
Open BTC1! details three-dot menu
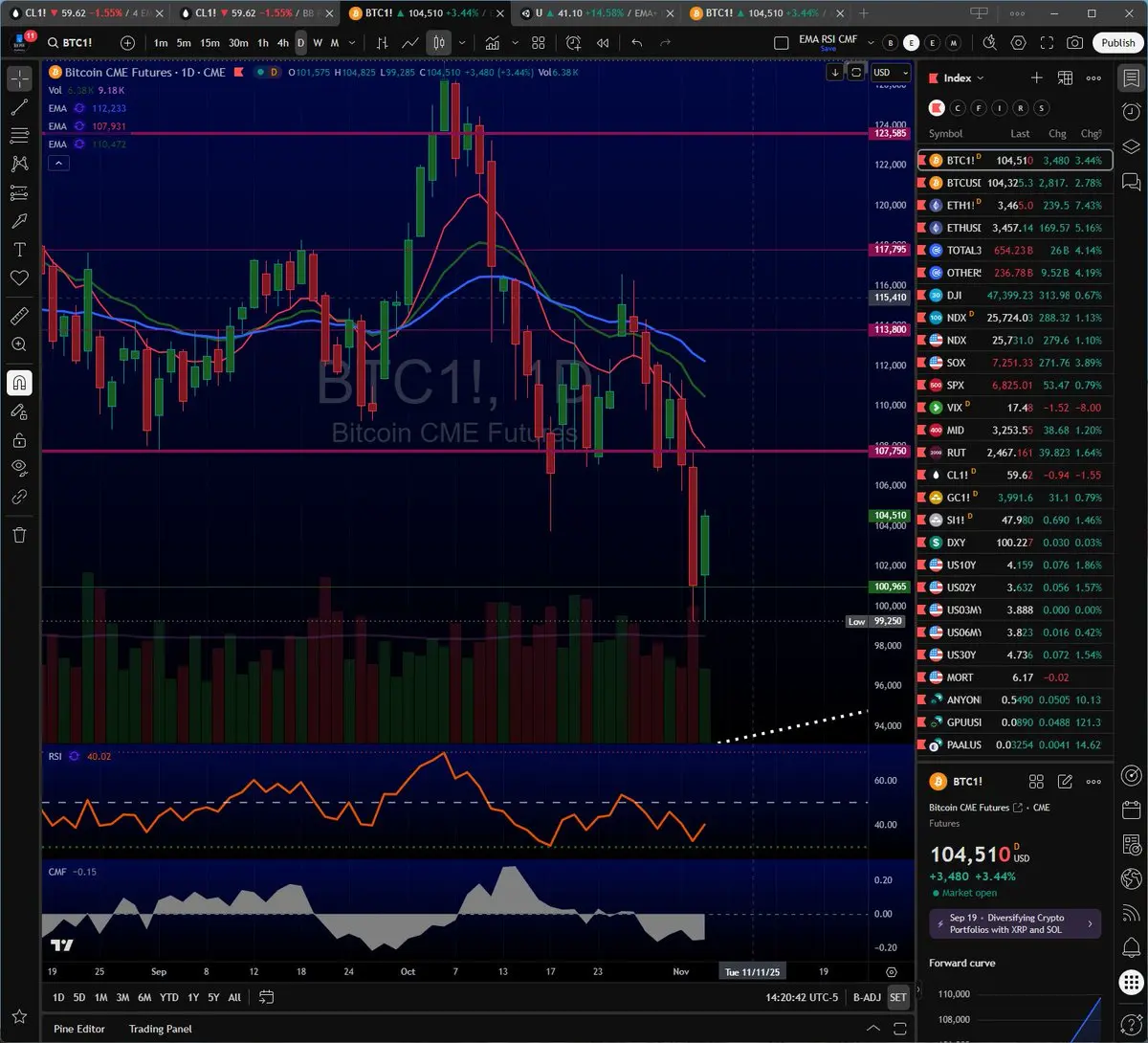1093,782
